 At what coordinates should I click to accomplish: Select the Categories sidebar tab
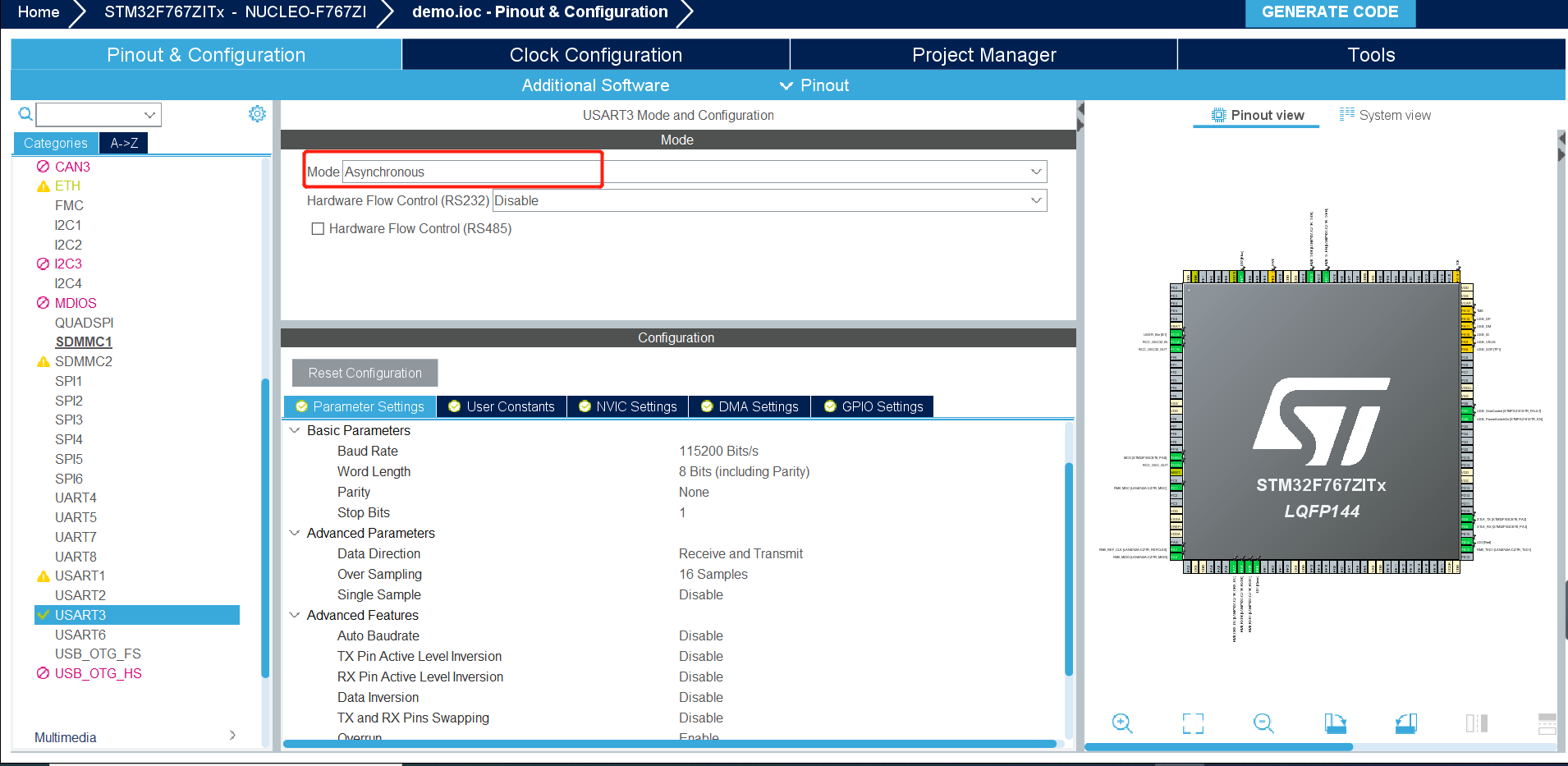56,143
